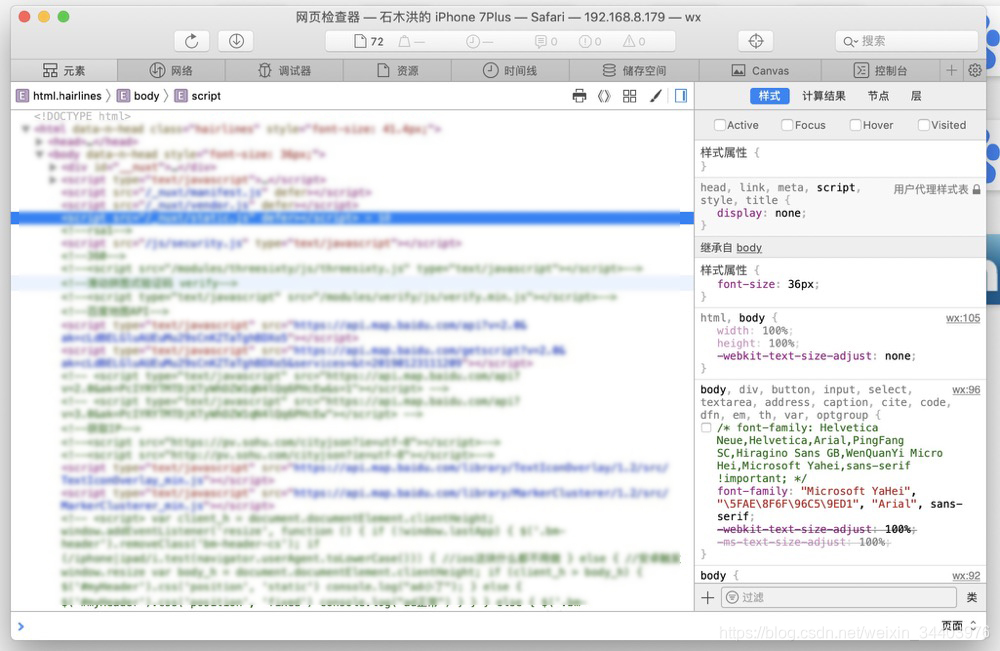Switch to the 网络 Network tab
This screenshot has width=1000, height=651.
click(171, 70)
